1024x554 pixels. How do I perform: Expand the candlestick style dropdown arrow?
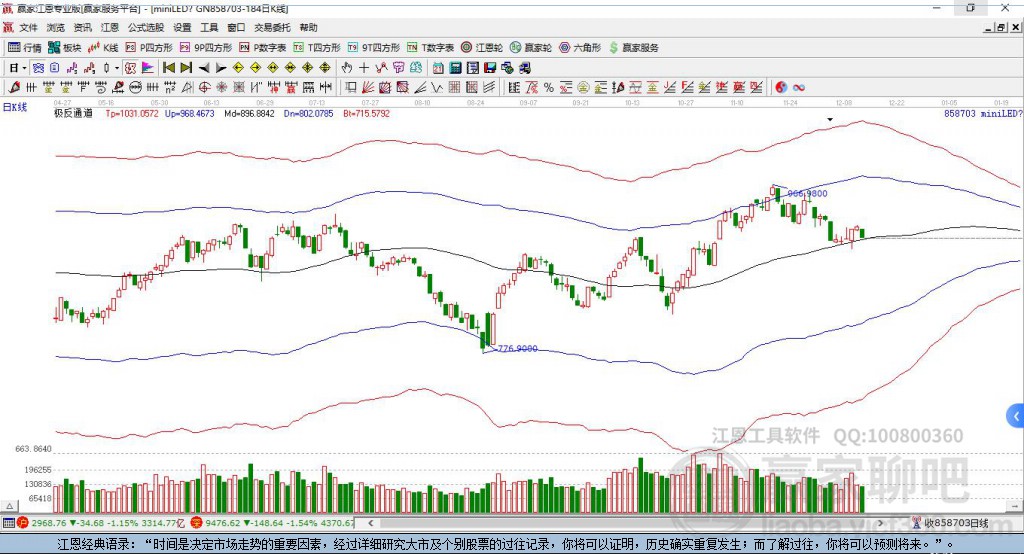point(117,68)
